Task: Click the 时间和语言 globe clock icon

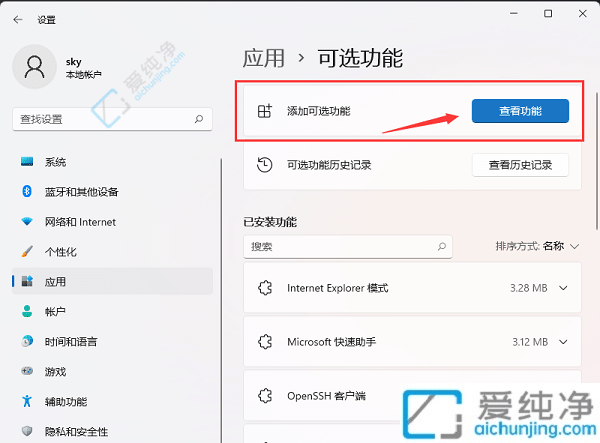Action: click(x=27, y=341)
